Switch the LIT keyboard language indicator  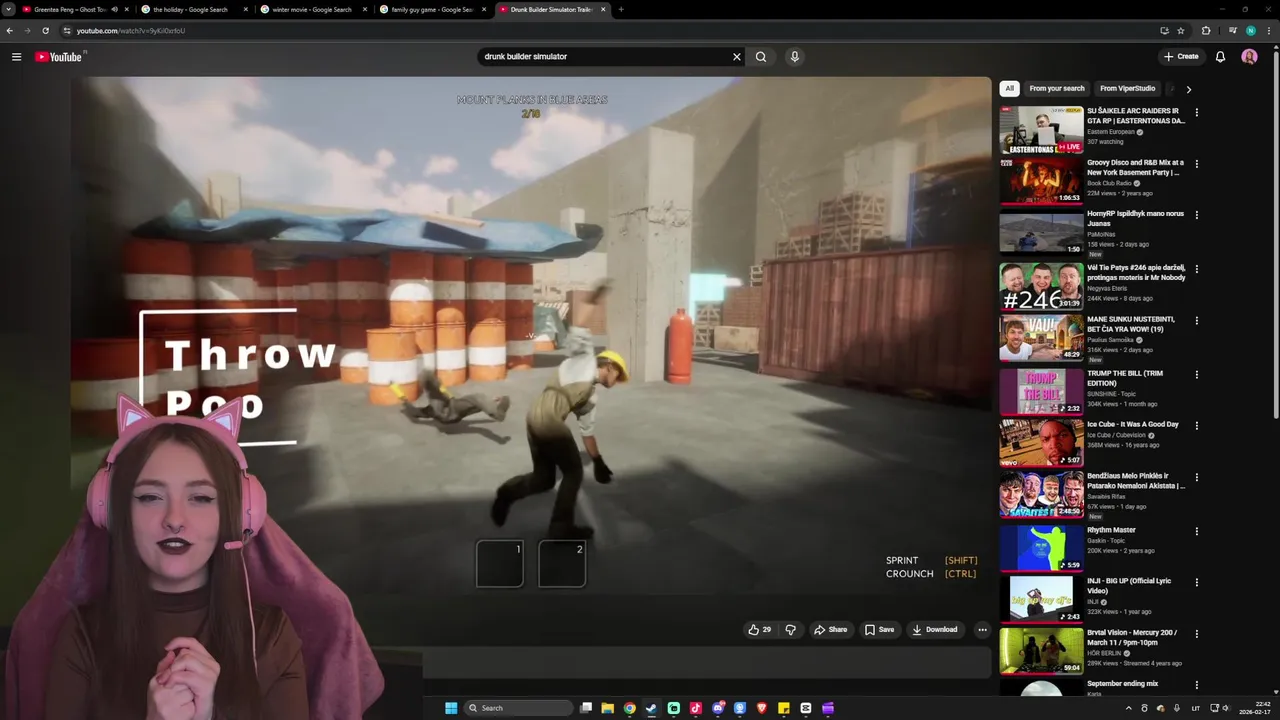[x=1196, y=708]
